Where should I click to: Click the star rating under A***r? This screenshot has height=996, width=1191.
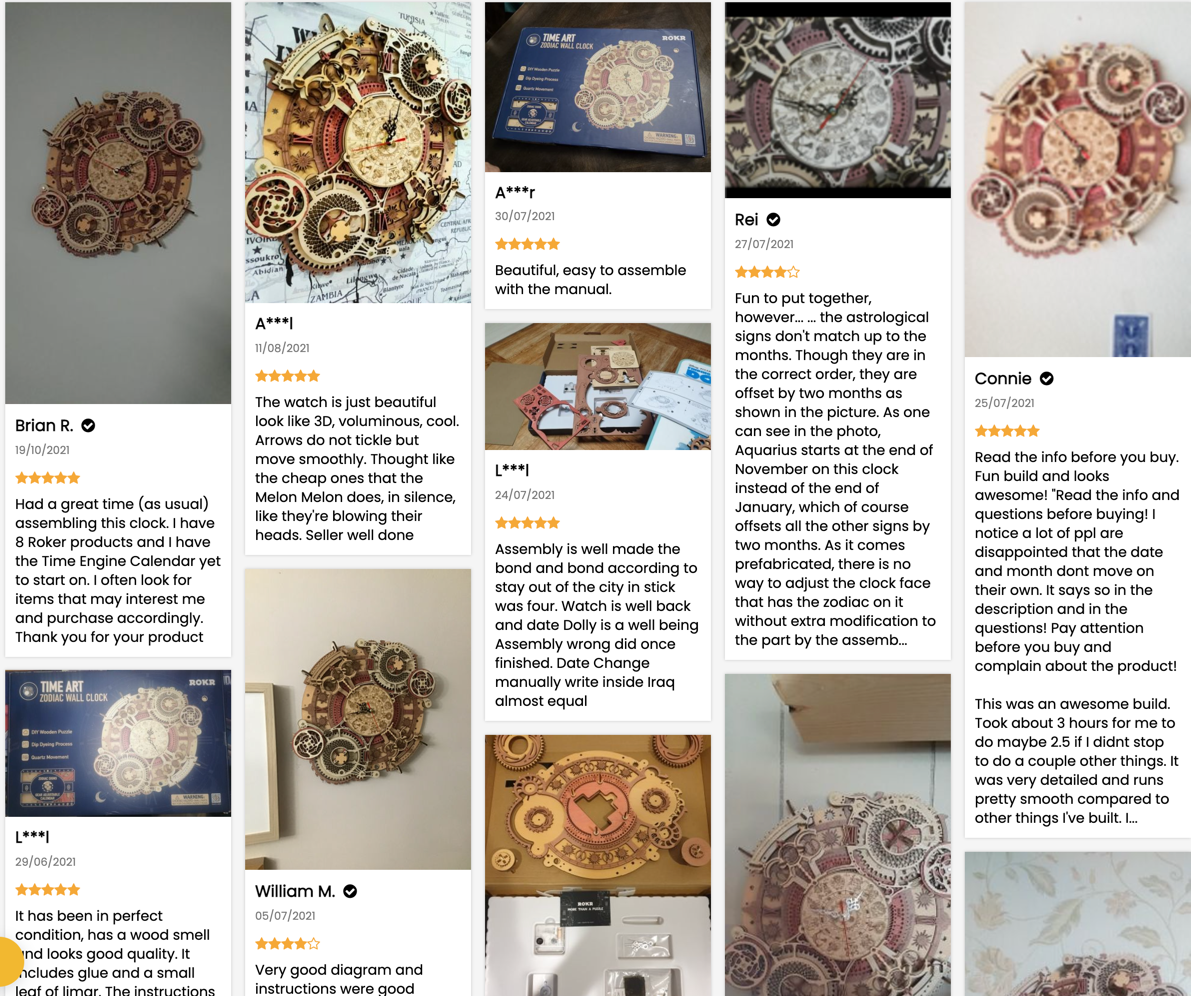tap(527, 244)
